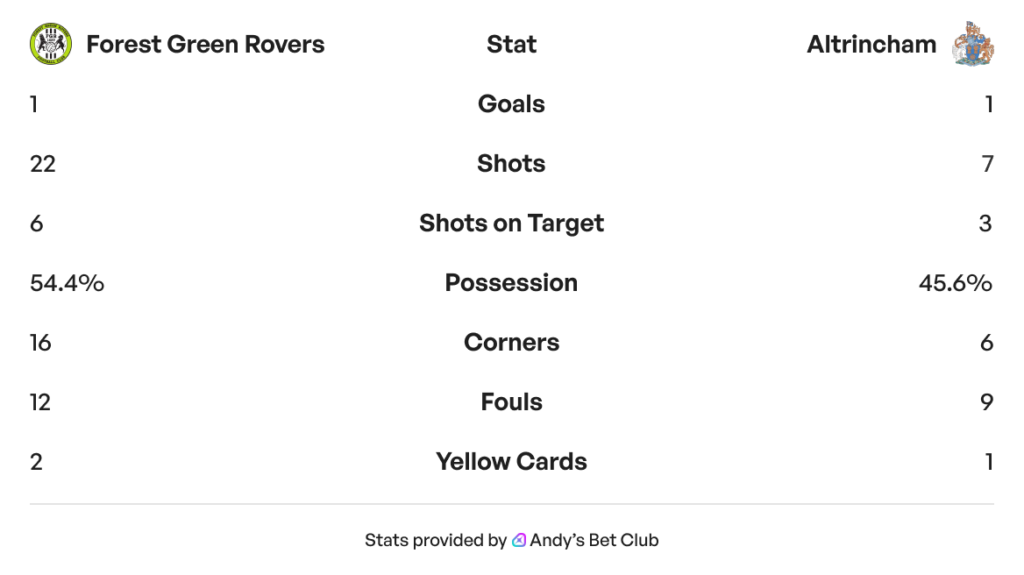Click the Fouls stat label
This screenshot has height=575, width=1024.
[511, 402]
